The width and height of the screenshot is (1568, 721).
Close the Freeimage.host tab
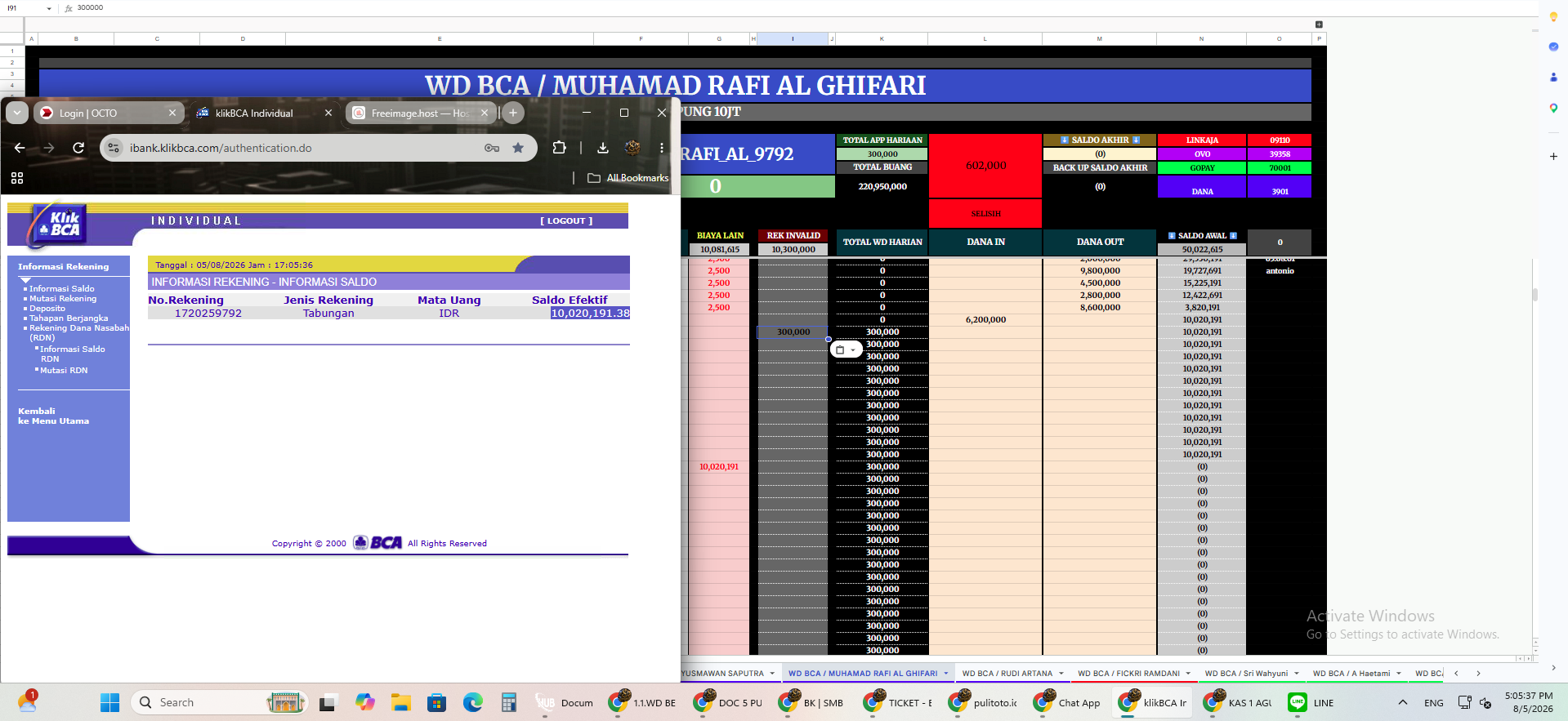click(x=485, y=113)
